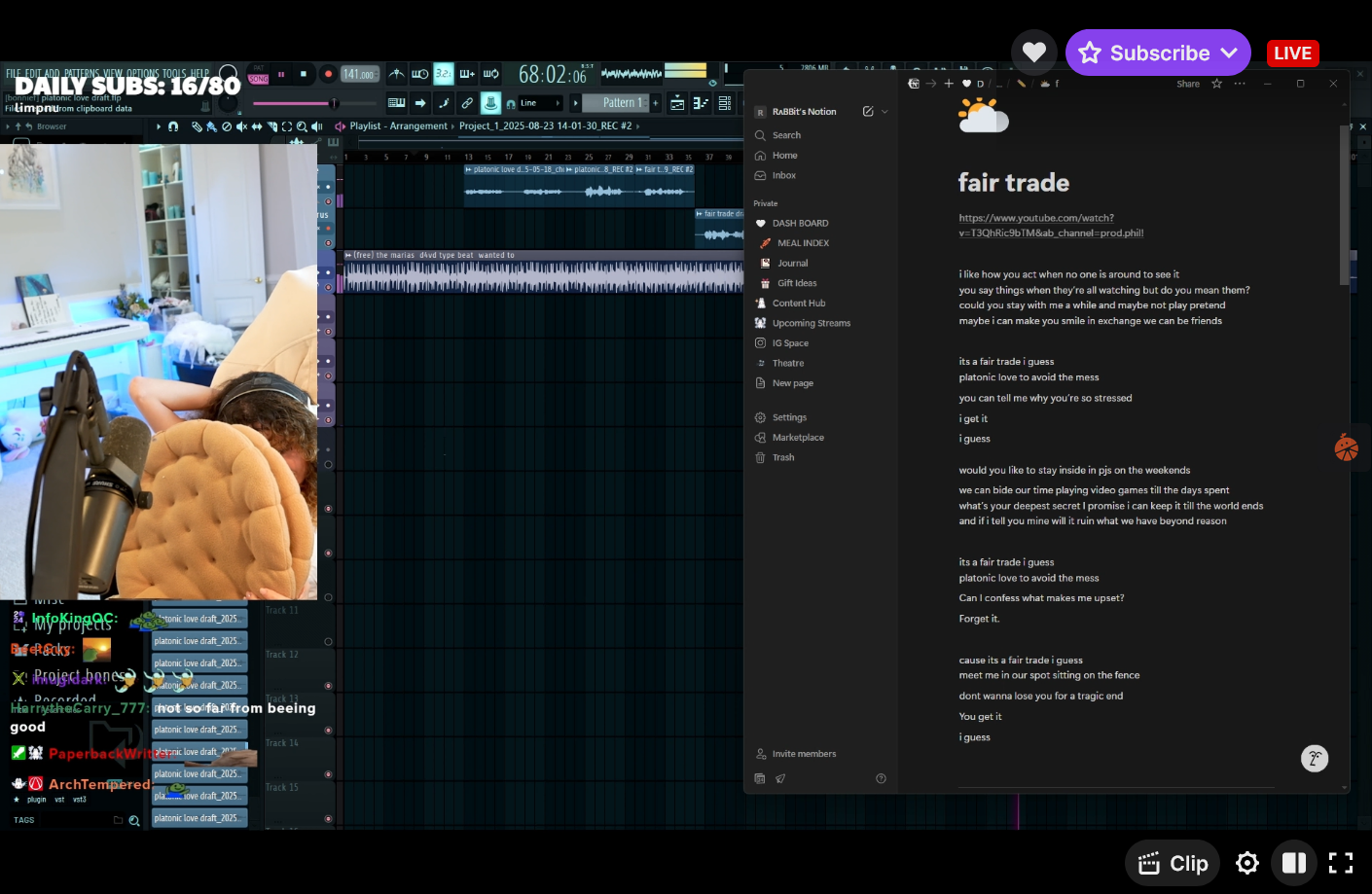Toggle the countdown before recording button
This screenshot has height=894, width=1372.
click(443, 74)
